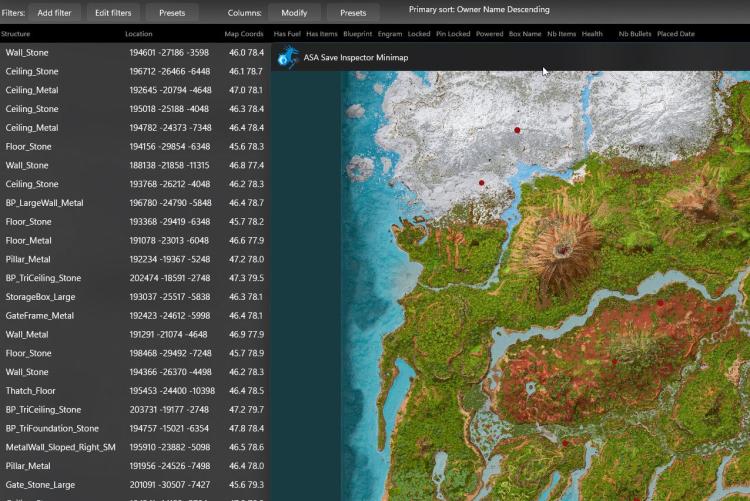Select the BP_LargeWall_Metal row
The width and height of the screenshot is (750, 501).
click(x=135, y=203)
